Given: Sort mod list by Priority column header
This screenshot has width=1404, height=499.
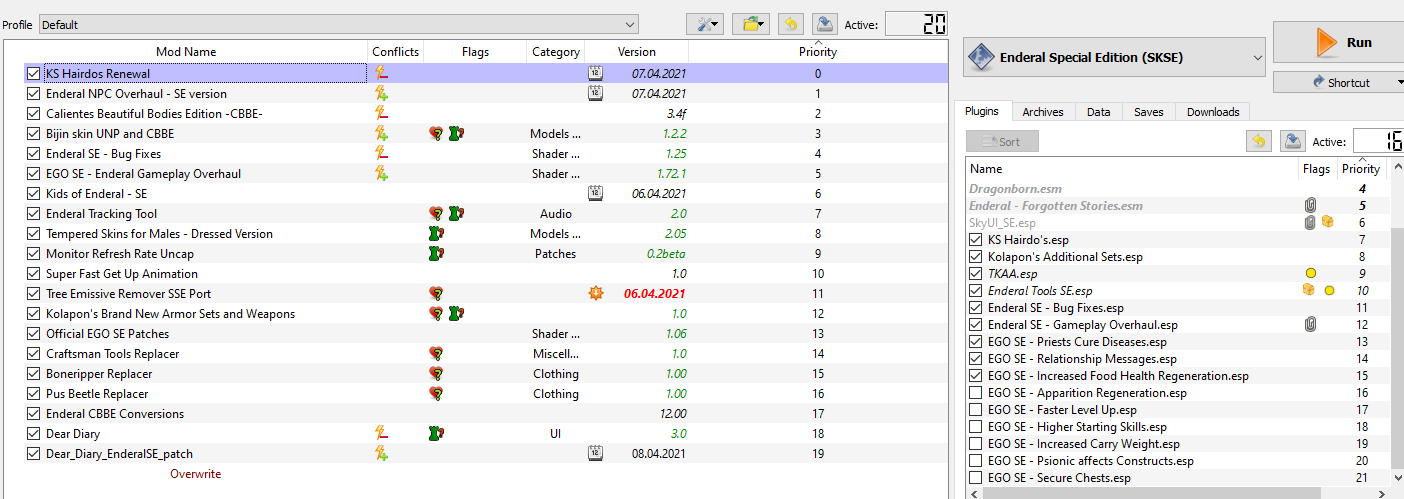Looking at the screenshot, I should tap(818, 52).
